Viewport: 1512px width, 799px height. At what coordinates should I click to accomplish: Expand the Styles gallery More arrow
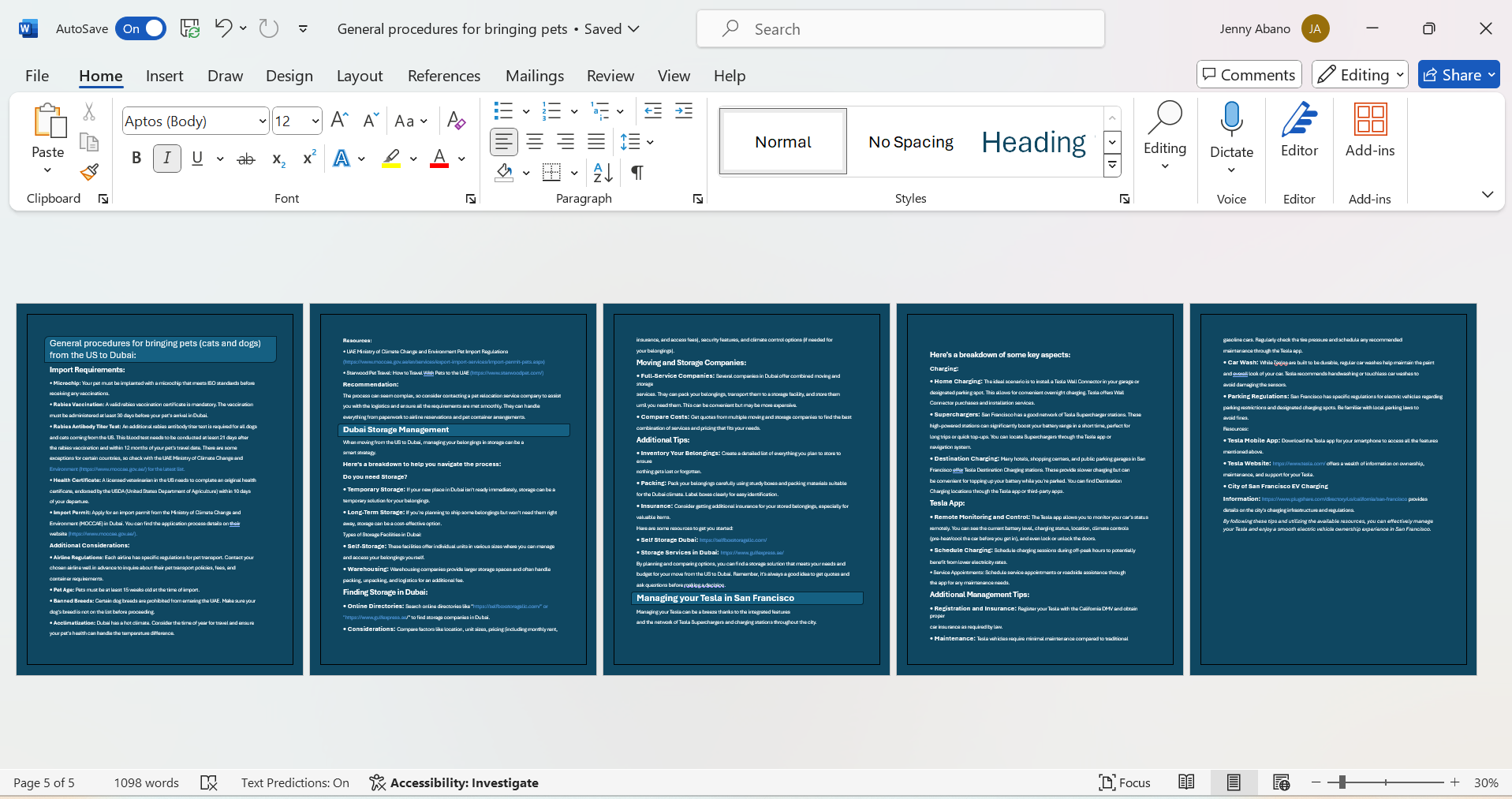pos(1112,166)
